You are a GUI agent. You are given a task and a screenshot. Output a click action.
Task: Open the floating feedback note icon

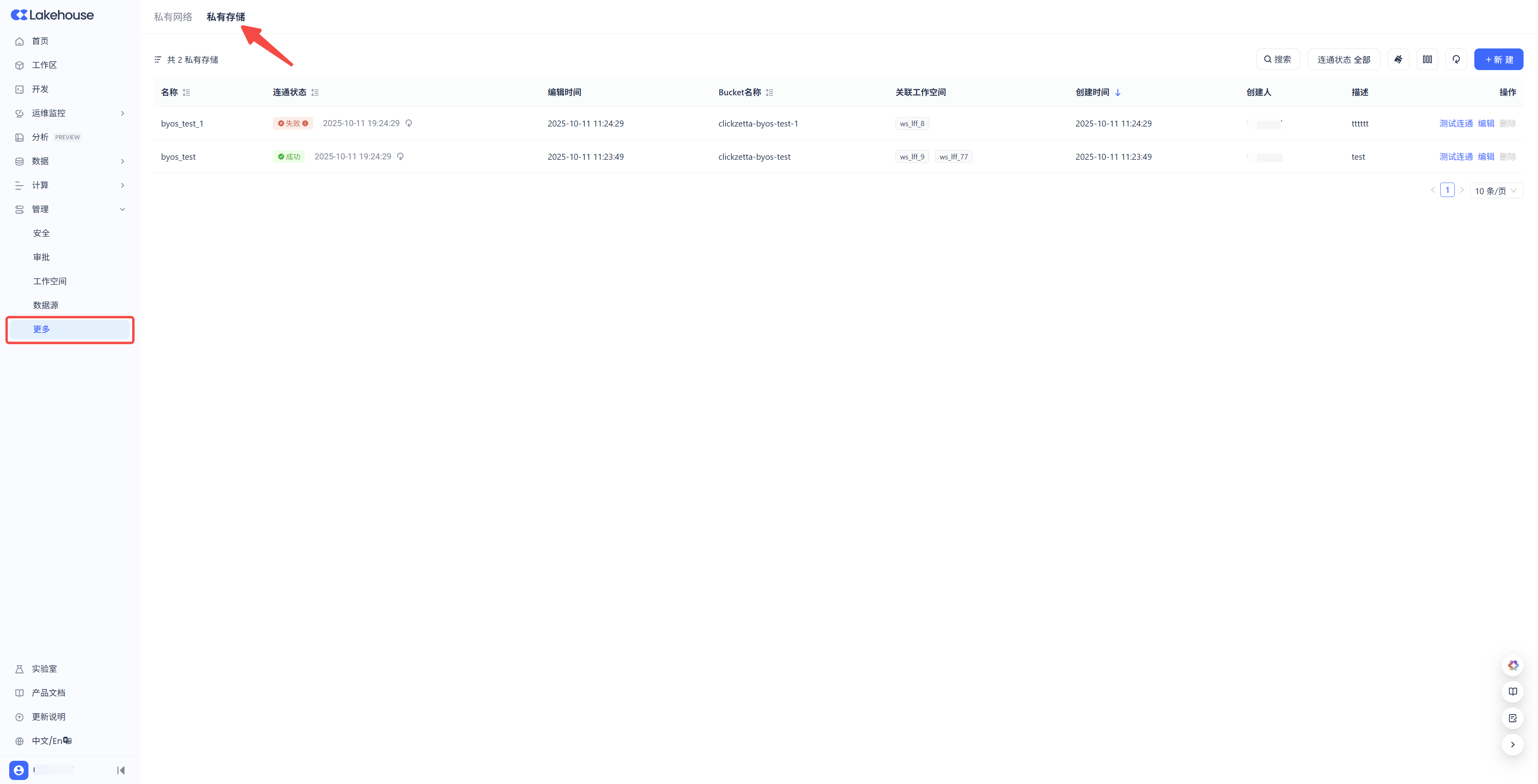point(1512,718)
